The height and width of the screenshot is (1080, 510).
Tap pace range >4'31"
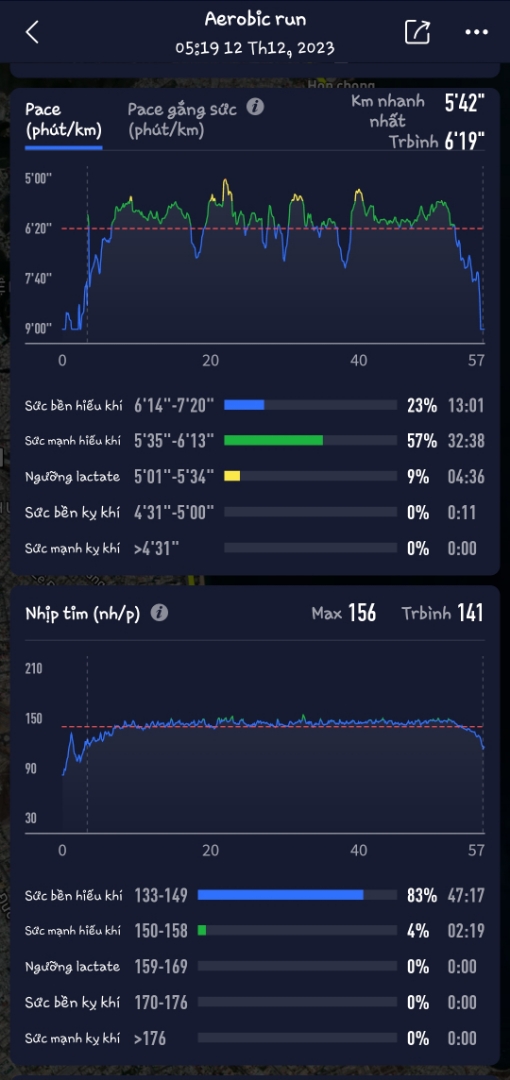tap(157, 548)
